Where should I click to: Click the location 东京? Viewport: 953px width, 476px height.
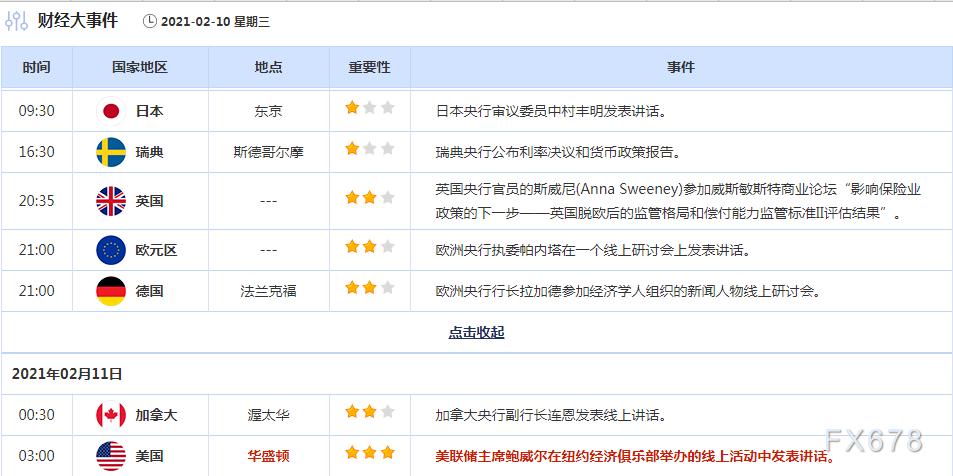pyautogui.click(x=269, y=111)
